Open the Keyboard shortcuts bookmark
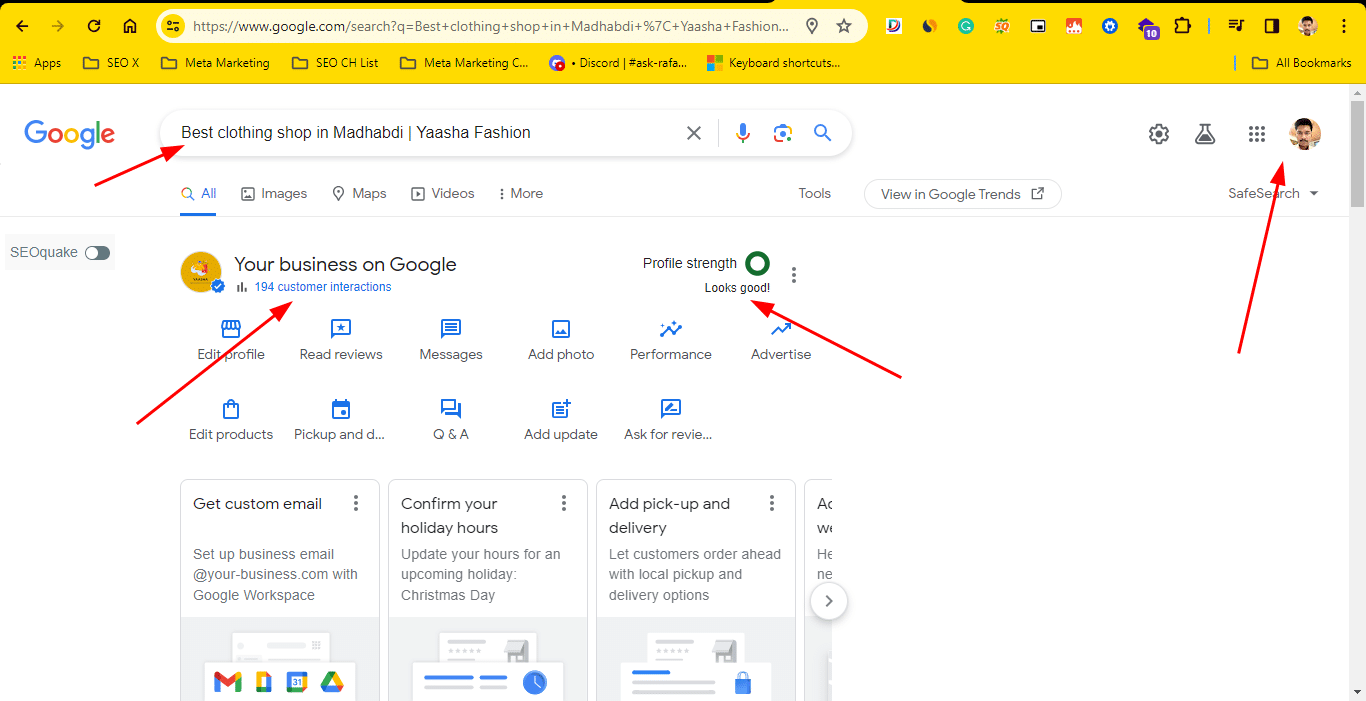The image size is (1366, 701). click(x=773, y=63)
